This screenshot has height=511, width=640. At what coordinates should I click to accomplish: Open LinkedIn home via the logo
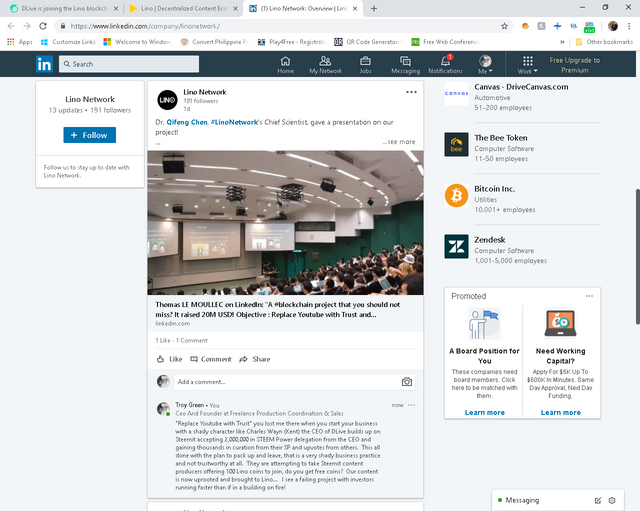click(x=44, y=64)
